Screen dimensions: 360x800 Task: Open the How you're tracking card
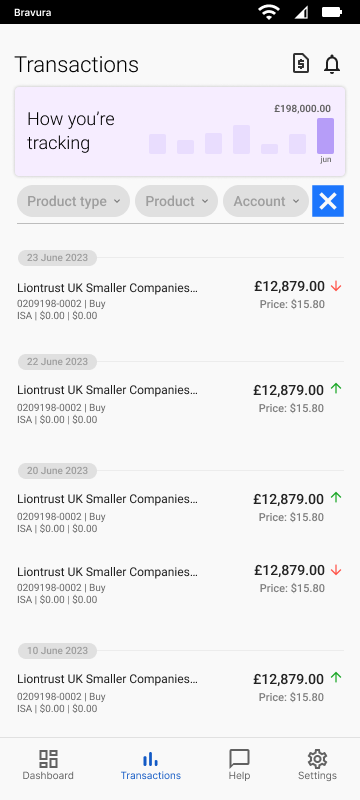(x=180, y=132)
